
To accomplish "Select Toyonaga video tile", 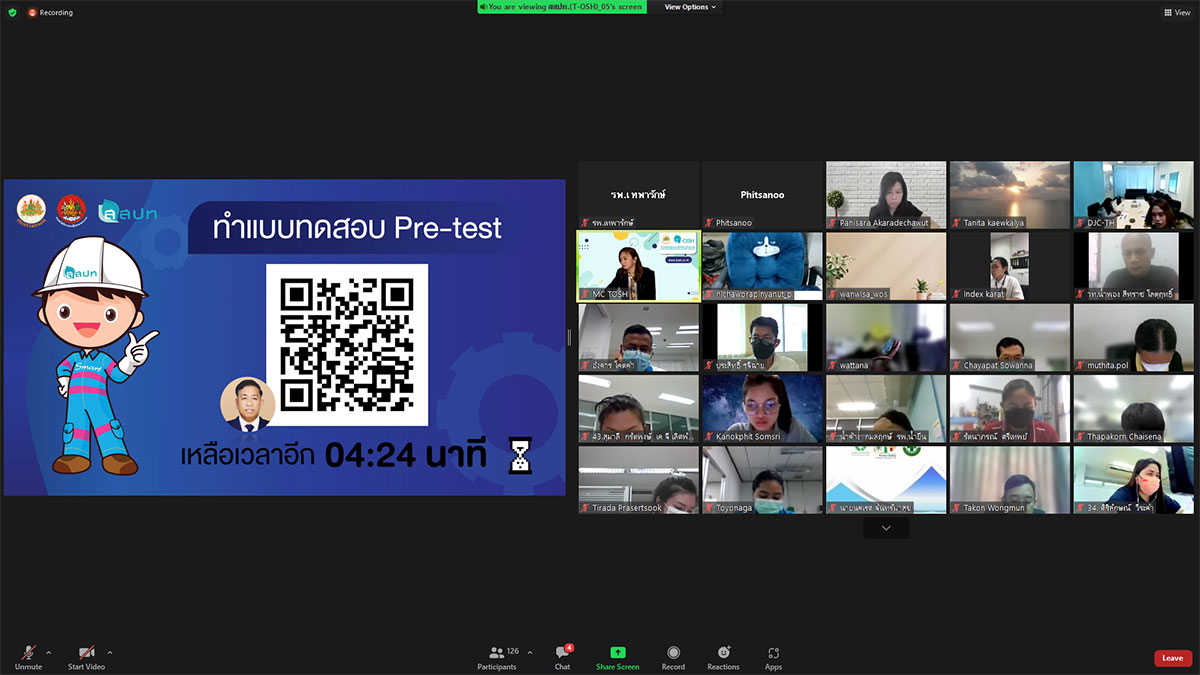I will [x=762, y=480].
